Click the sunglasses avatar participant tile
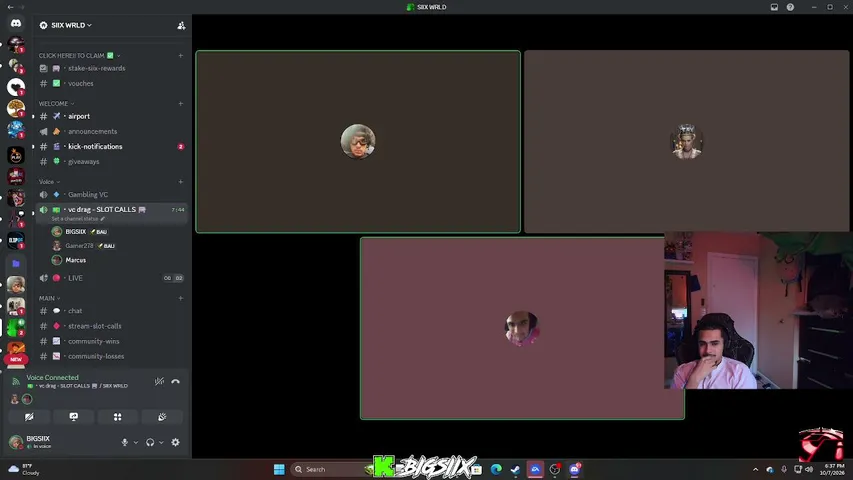Screen dimensions: 853x480 358,141
